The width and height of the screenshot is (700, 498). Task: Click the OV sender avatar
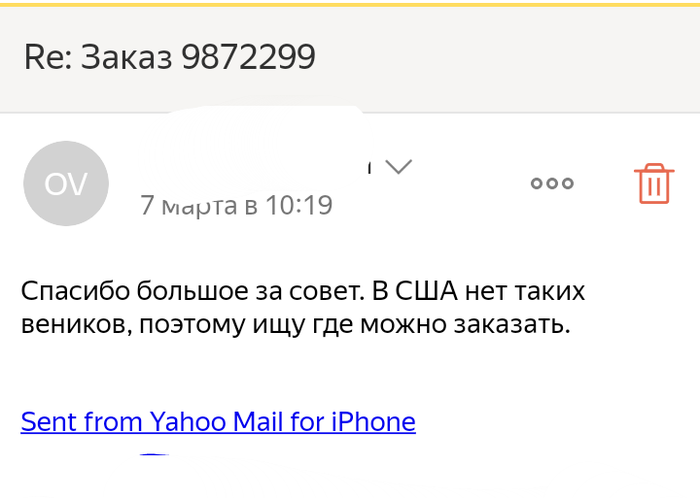[x=66, y=184]
